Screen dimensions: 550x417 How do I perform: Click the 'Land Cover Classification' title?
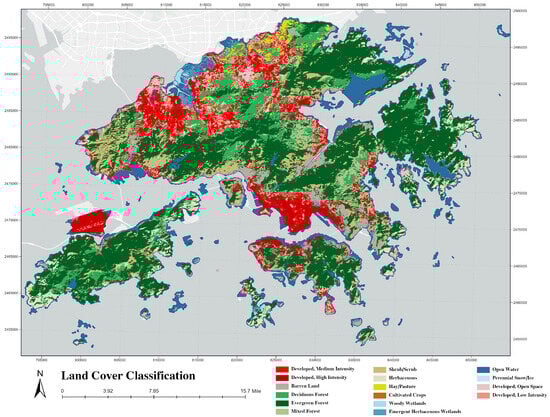(128, 376)
